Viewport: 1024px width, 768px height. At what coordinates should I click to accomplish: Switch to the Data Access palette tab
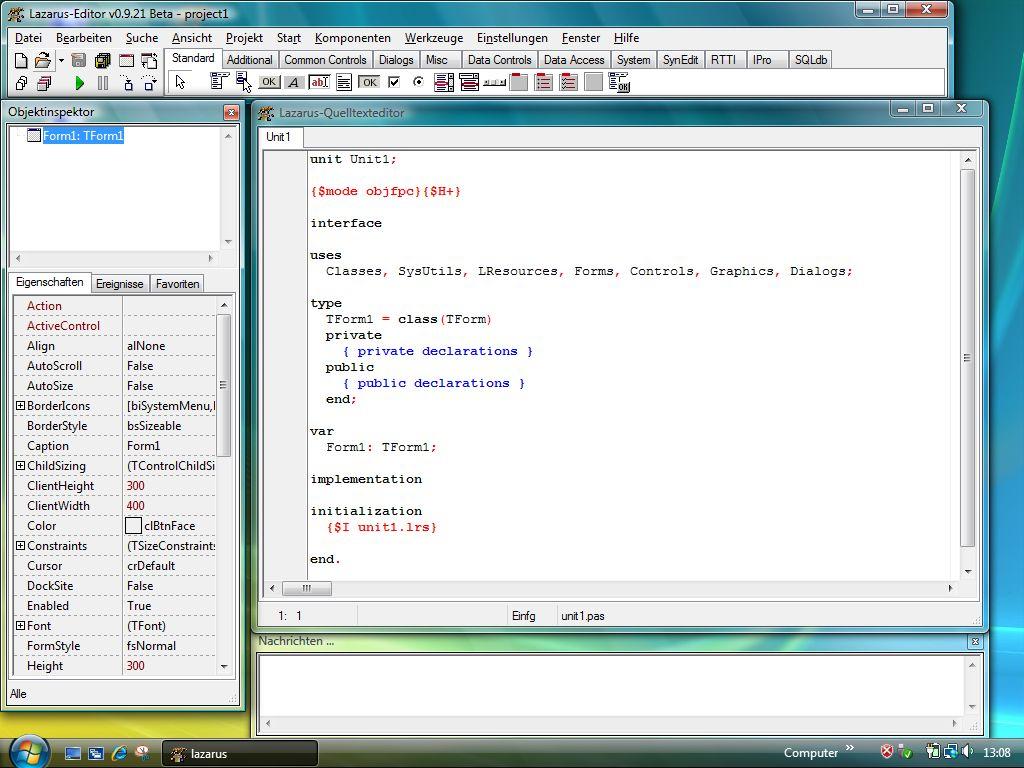(574, 59)
